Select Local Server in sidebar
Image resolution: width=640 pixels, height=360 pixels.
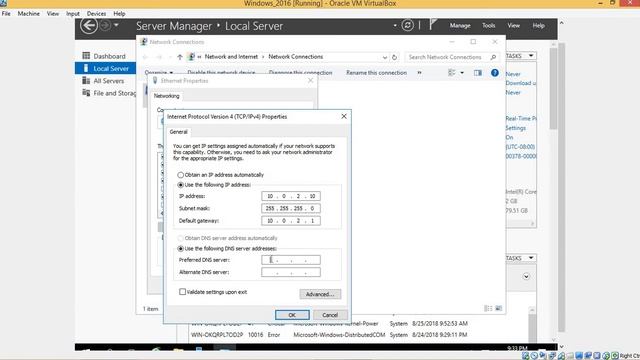pyautogui.click(x=105, y=68)
